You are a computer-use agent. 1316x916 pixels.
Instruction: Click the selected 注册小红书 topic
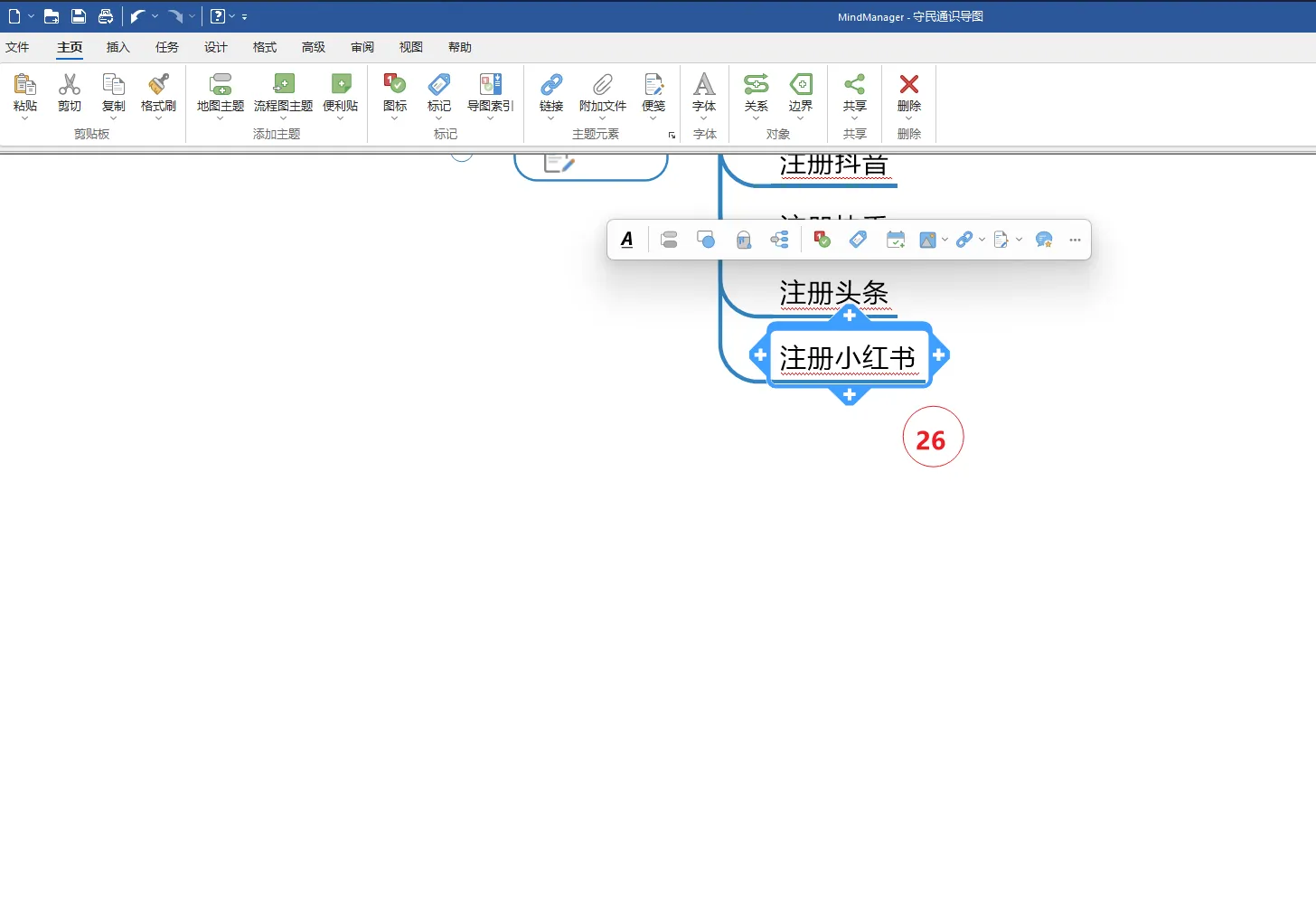[848, 357]
